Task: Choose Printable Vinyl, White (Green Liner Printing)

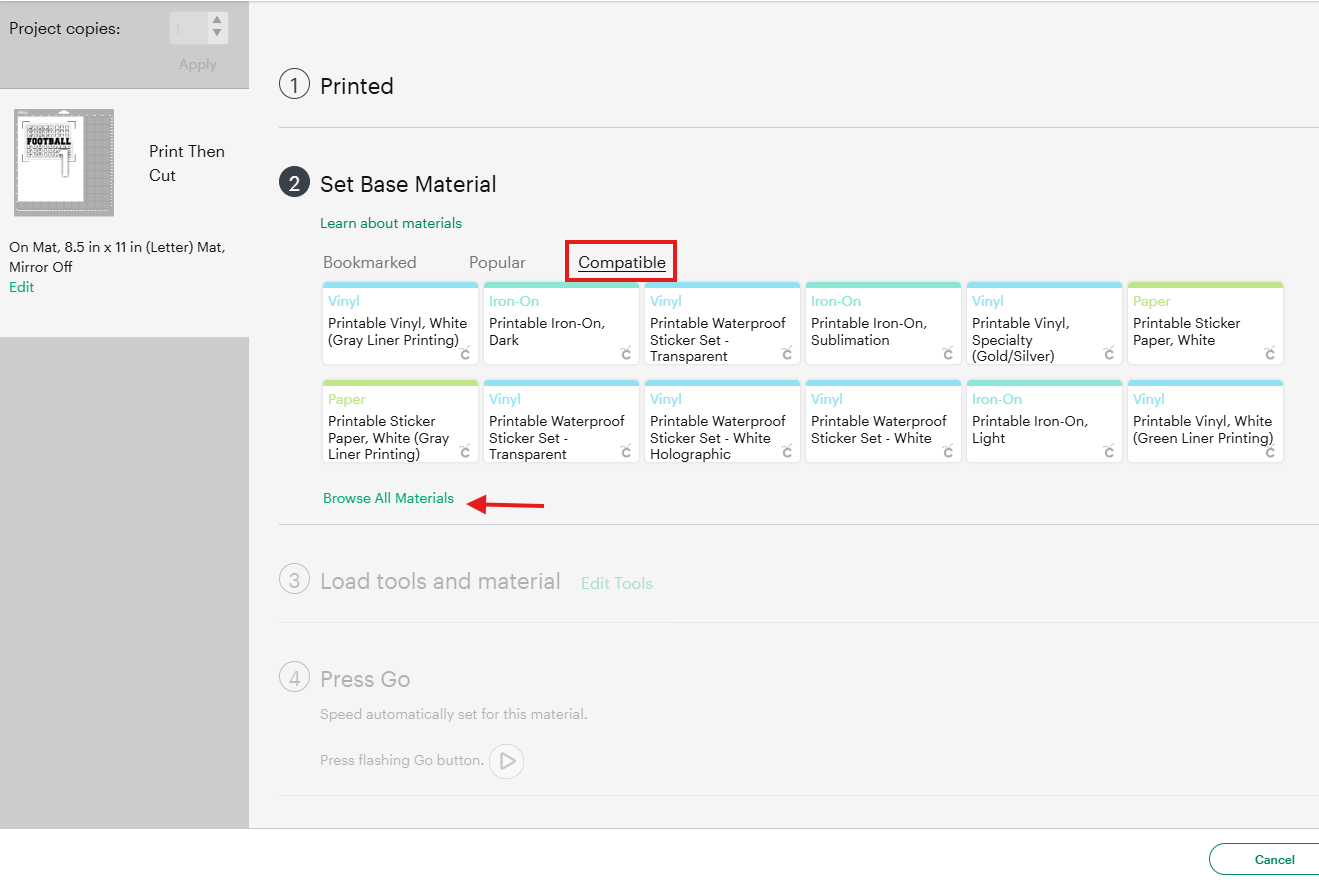Action: [1205, 421]
